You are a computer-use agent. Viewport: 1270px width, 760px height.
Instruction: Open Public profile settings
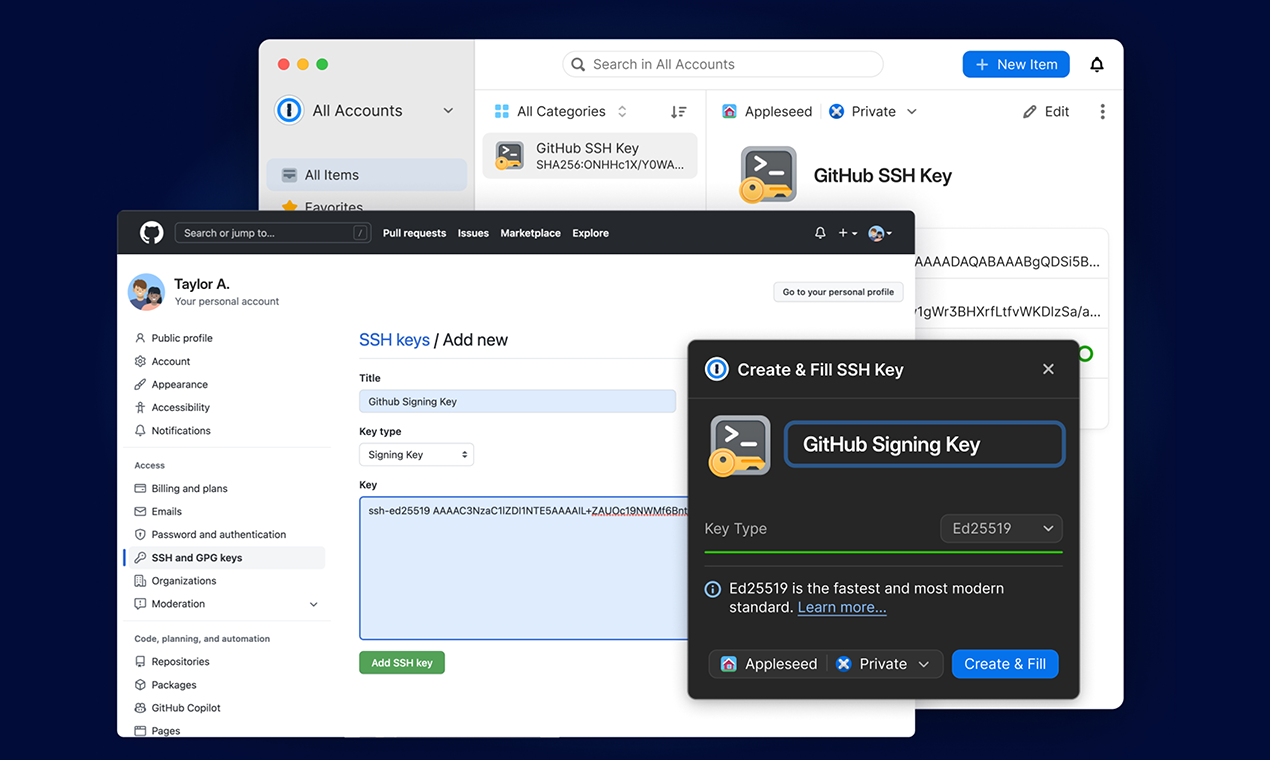coord(182,338)
